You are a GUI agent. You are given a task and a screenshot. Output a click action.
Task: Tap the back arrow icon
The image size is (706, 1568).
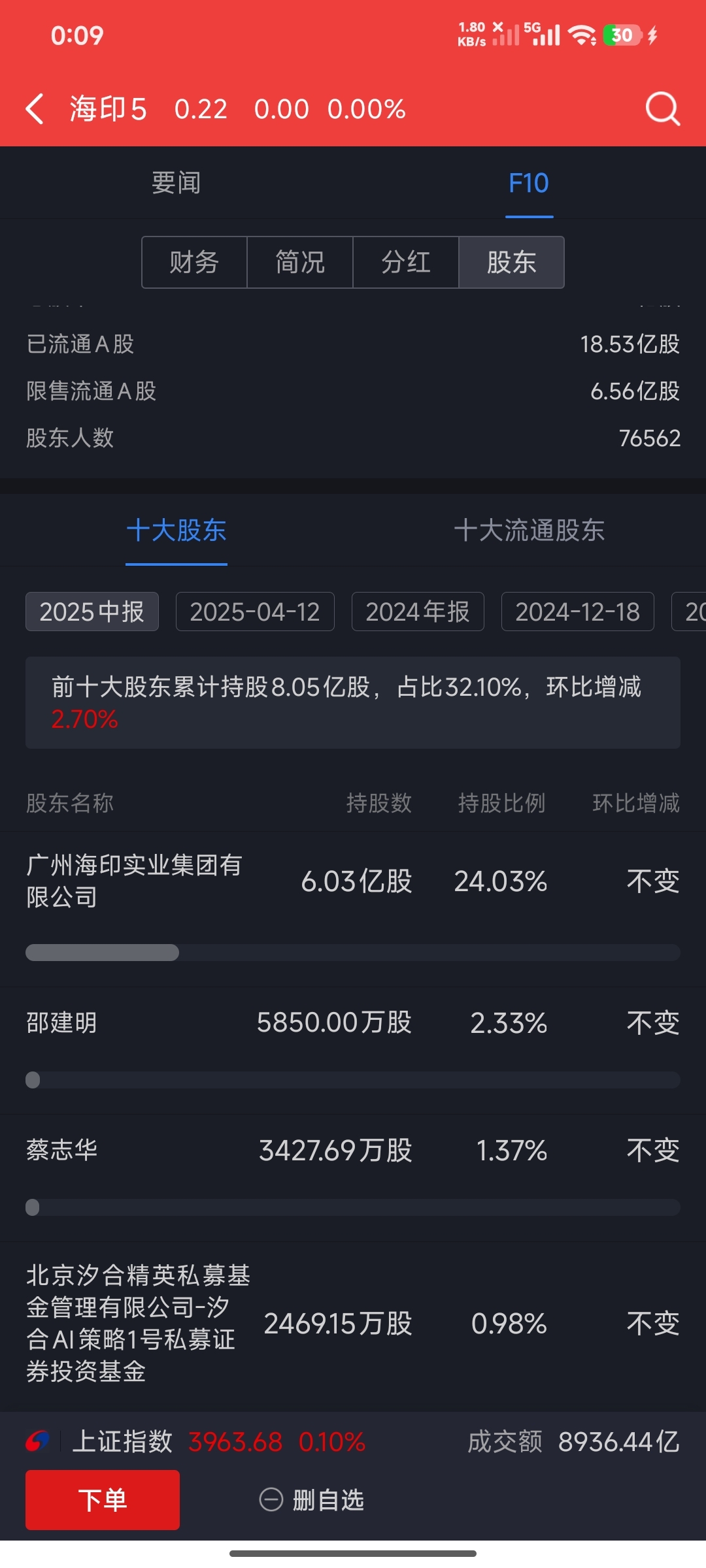pos(35,108)
